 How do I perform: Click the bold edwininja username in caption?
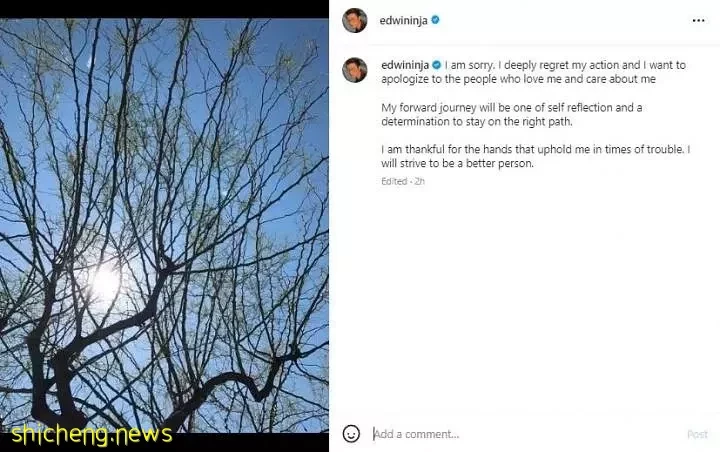[x=405, y=65]
